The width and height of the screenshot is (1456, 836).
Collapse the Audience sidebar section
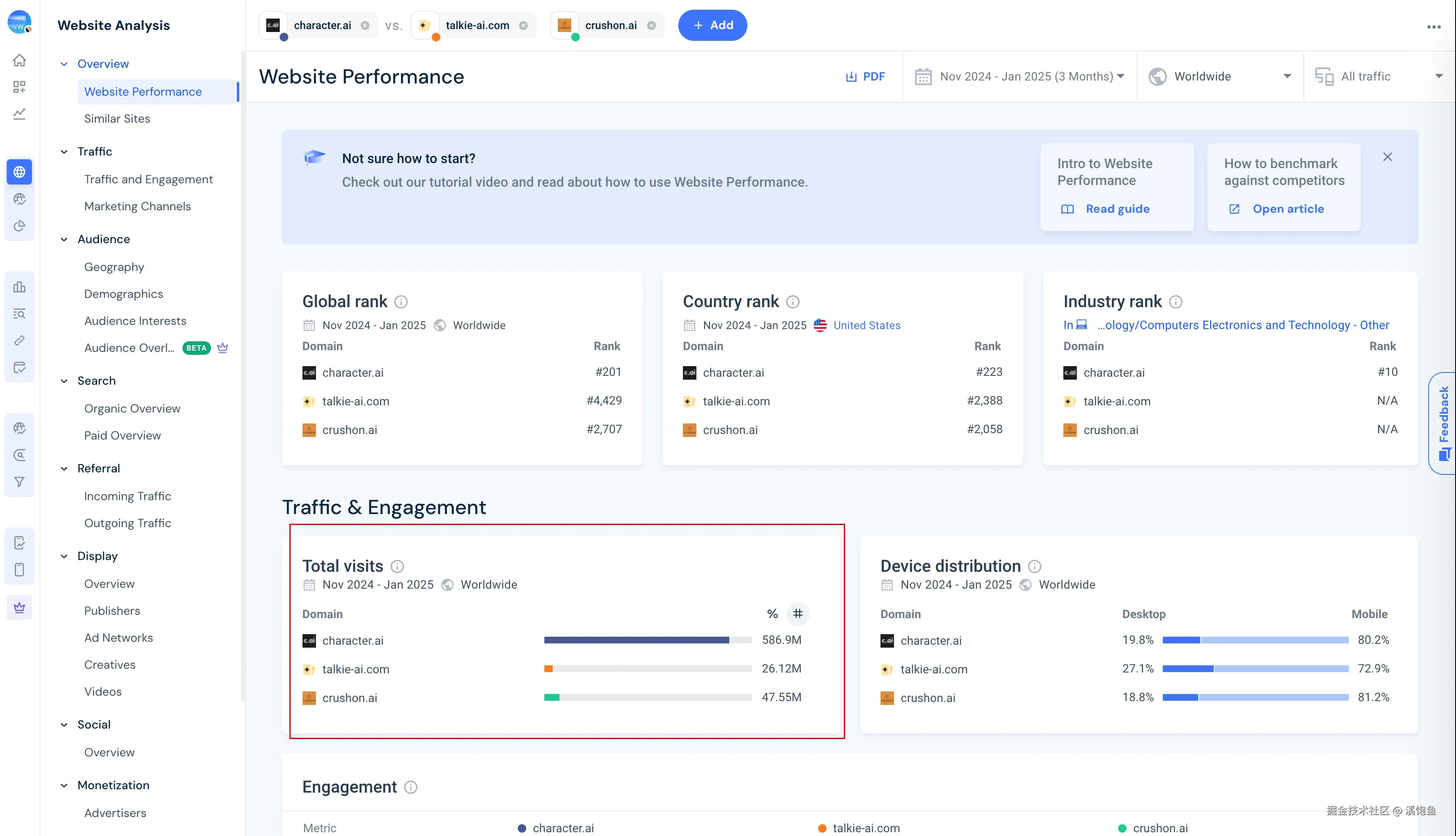click(64, 239)
